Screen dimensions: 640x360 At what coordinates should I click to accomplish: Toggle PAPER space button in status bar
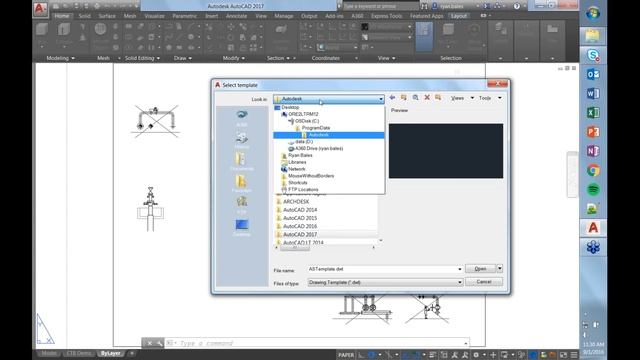(x=346, y=355)
